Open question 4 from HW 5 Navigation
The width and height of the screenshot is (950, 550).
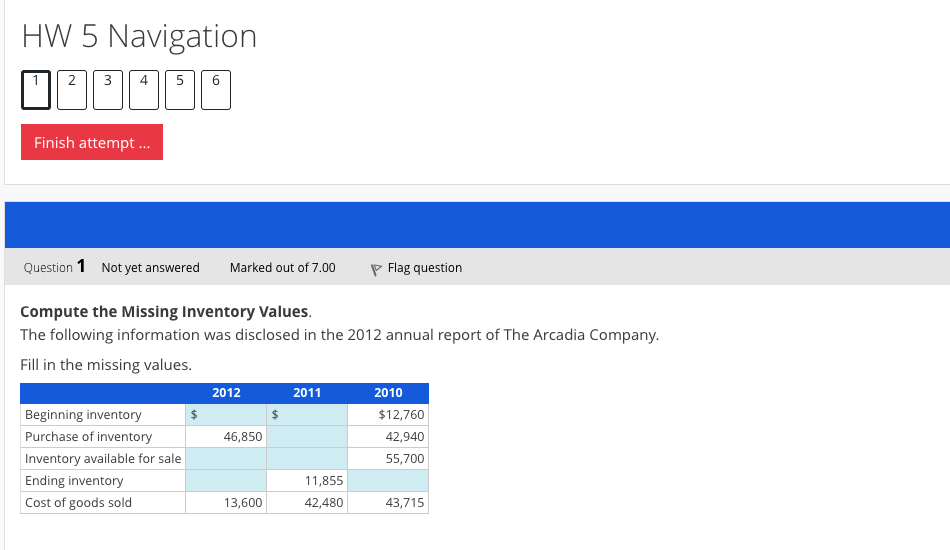coord(143,89)
